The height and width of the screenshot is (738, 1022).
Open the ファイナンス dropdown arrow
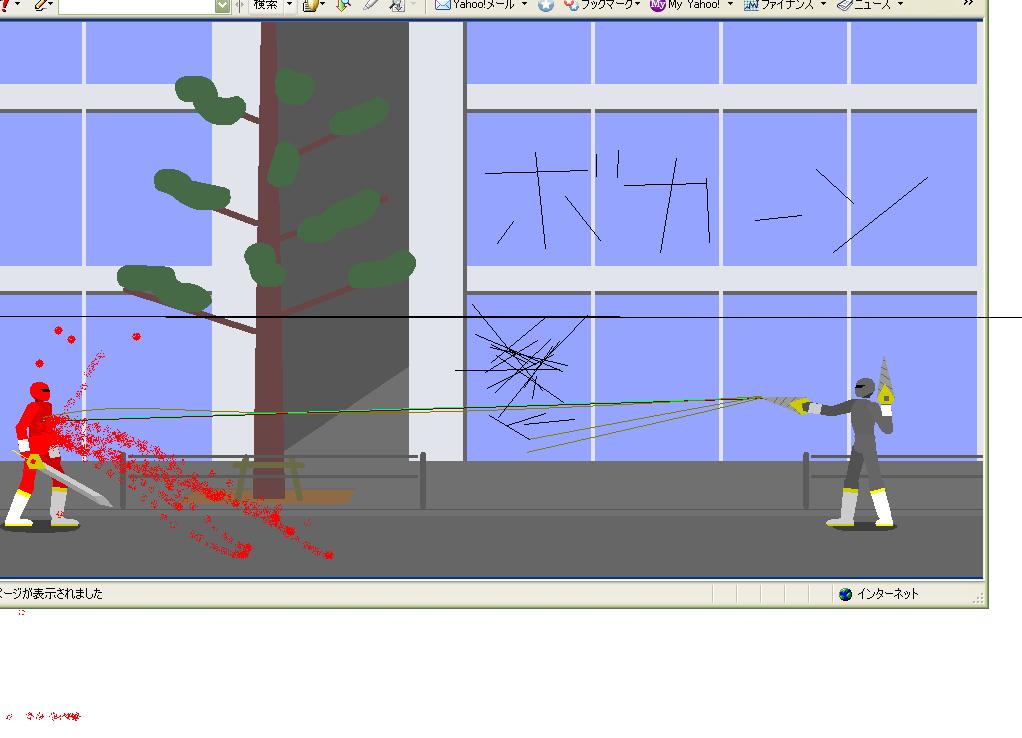823,5
